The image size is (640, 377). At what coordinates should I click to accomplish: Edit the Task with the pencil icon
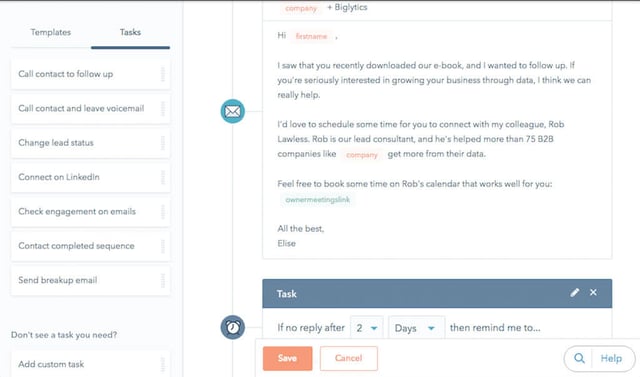575,293
